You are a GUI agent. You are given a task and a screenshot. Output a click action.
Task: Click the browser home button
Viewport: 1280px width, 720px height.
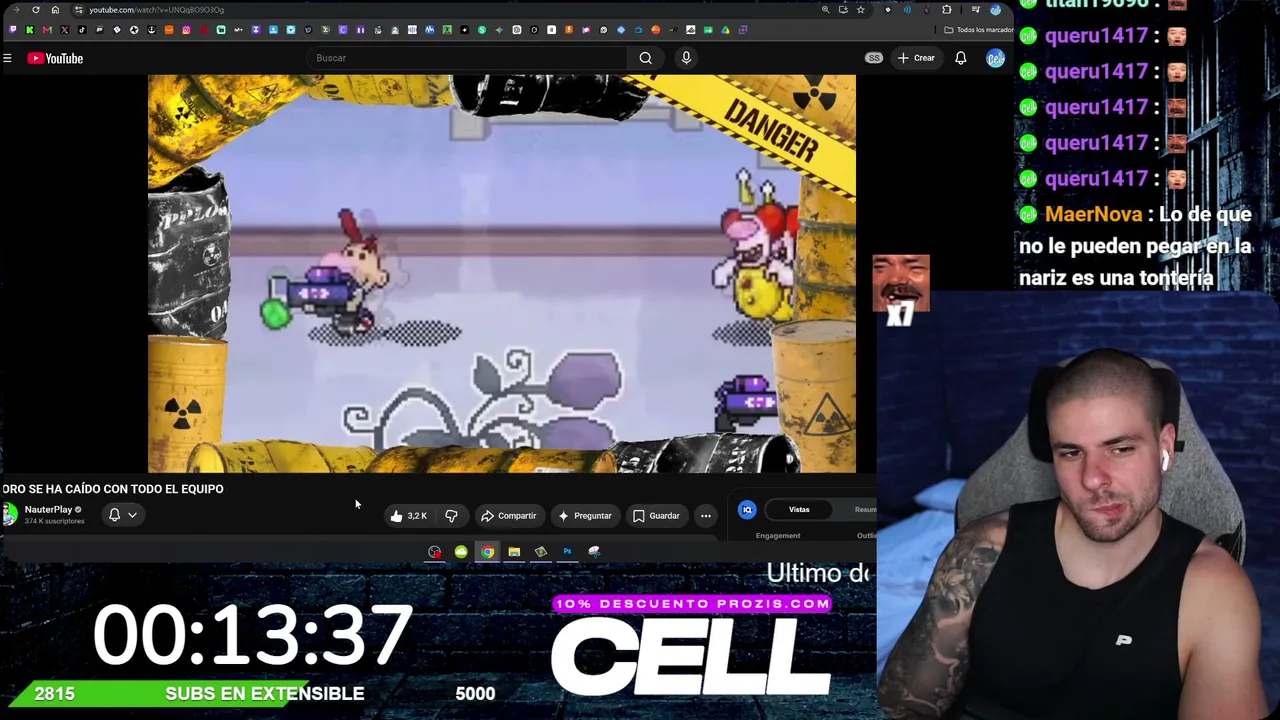coord(55,10)
